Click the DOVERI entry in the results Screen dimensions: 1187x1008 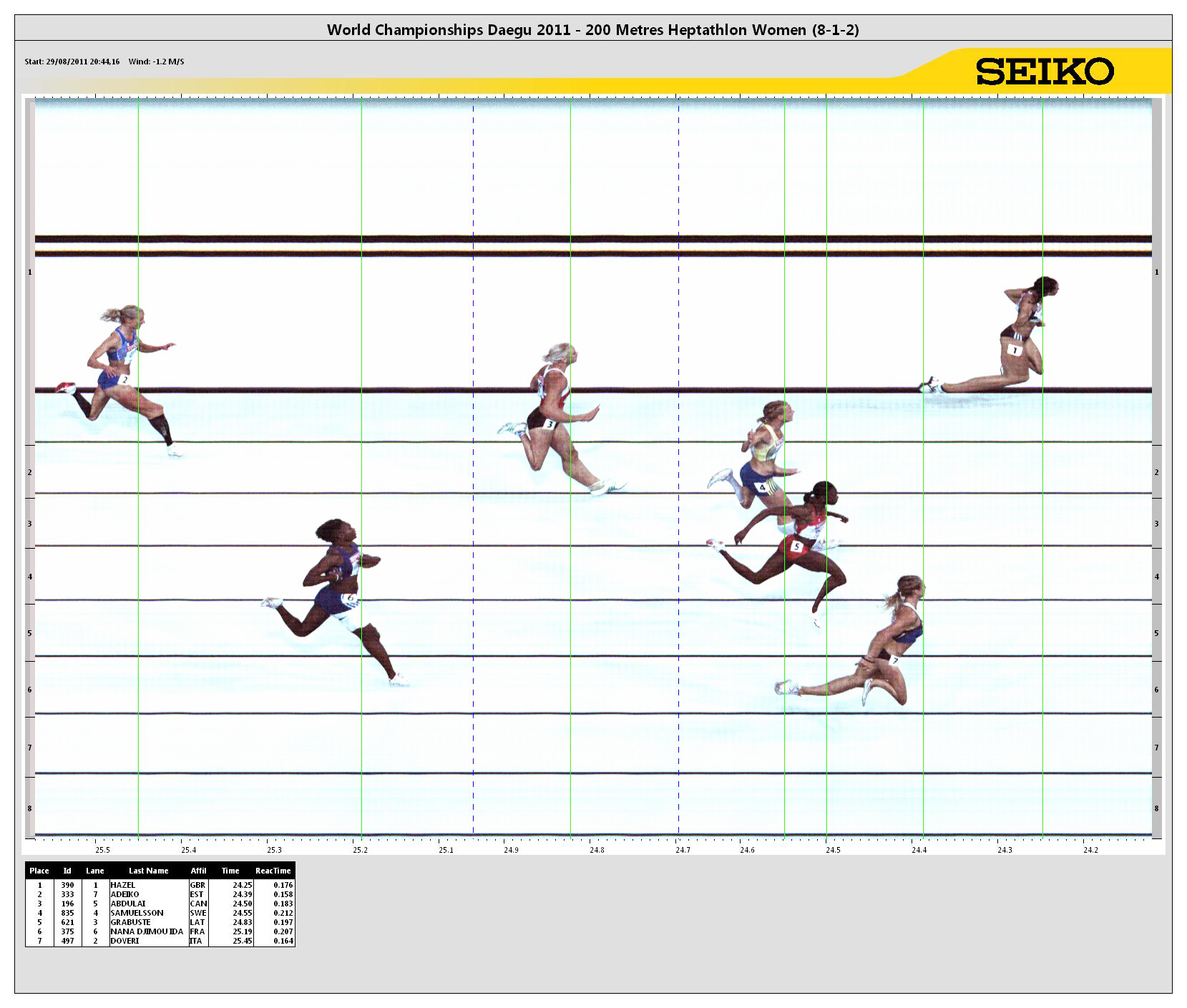(124, 941)
